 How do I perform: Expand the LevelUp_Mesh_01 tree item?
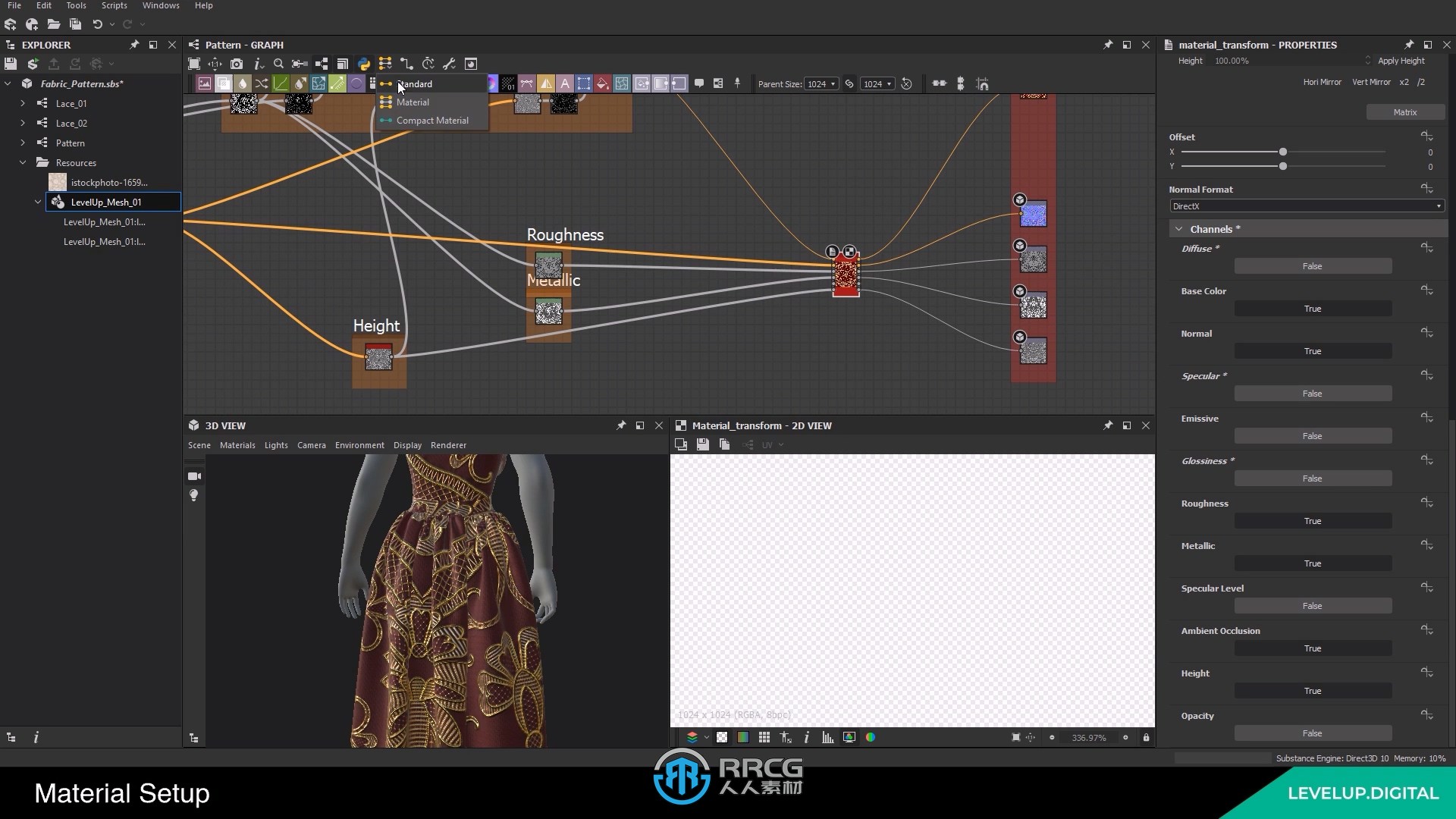37,202
